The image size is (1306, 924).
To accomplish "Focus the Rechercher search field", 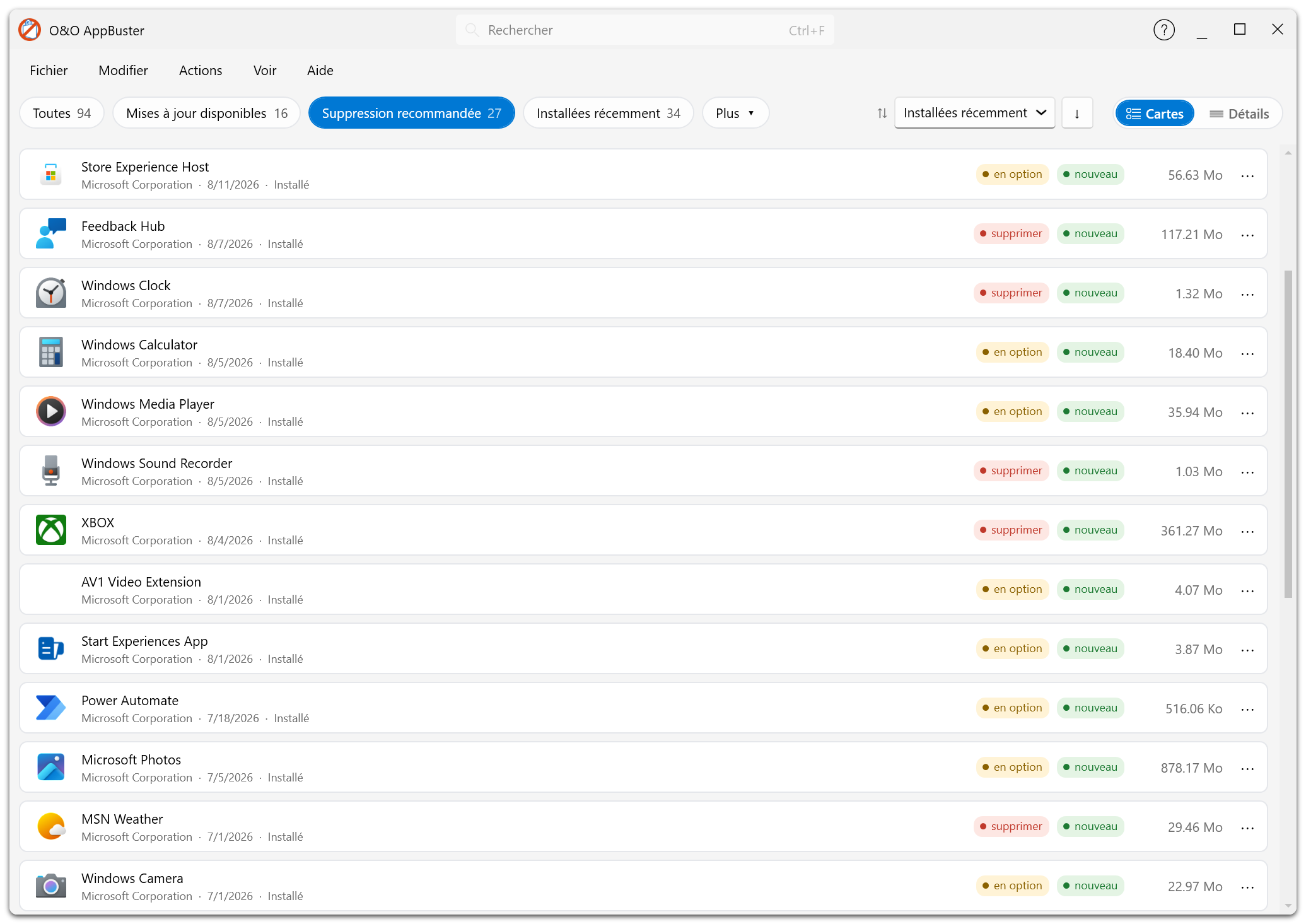I will click(644, 30).
